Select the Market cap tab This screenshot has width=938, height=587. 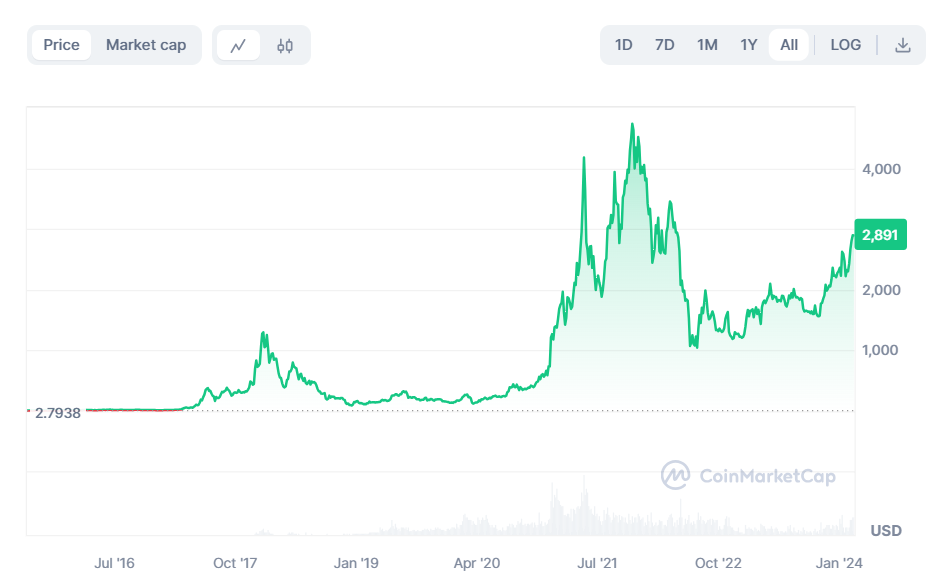pyautogui.click(x=146, y=45)
